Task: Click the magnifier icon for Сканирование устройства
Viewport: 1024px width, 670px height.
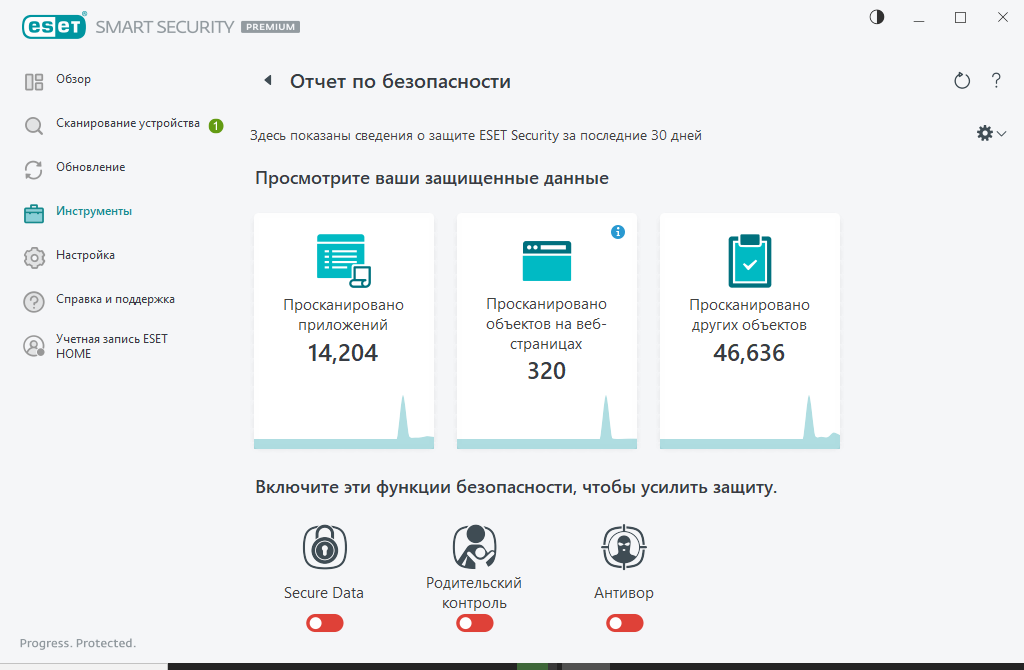Action: point(34,125)
